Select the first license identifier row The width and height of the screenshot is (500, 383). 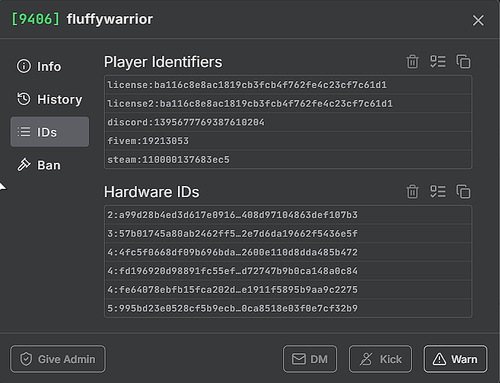tap(288, 85)
